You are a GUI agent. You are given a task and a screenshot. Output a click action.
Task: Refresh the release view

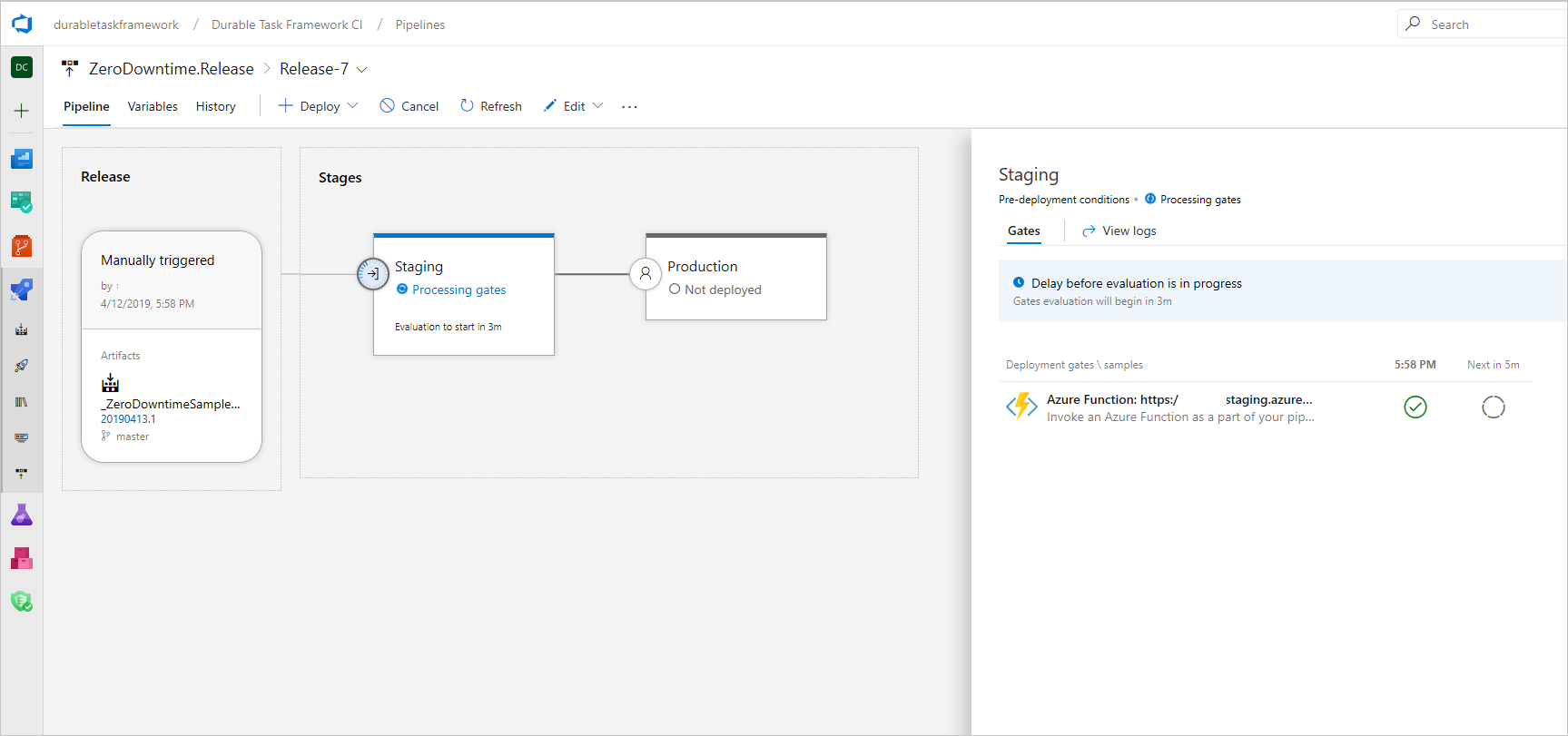[x=490, y=106]
